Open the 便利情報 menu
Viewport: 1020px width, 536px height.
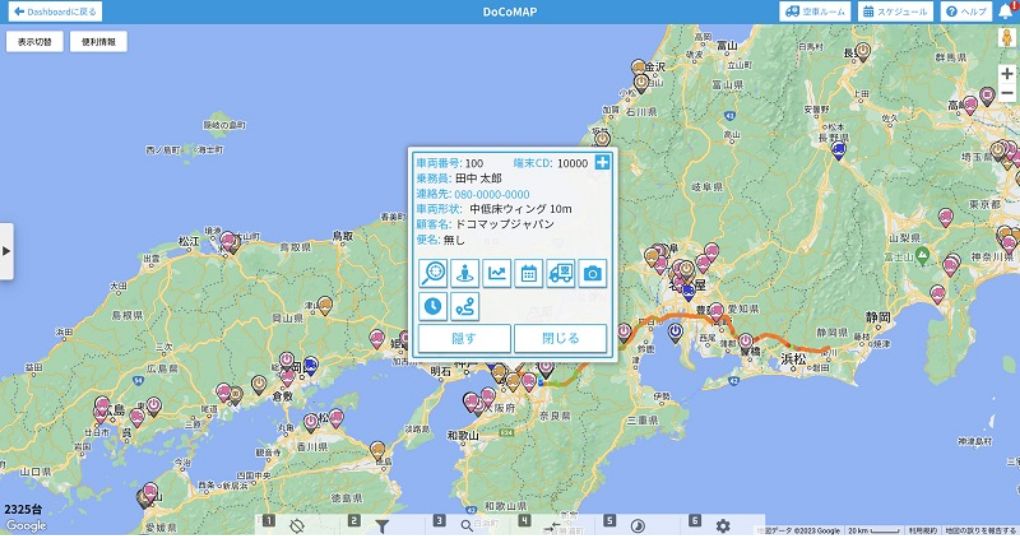point(98,42)
